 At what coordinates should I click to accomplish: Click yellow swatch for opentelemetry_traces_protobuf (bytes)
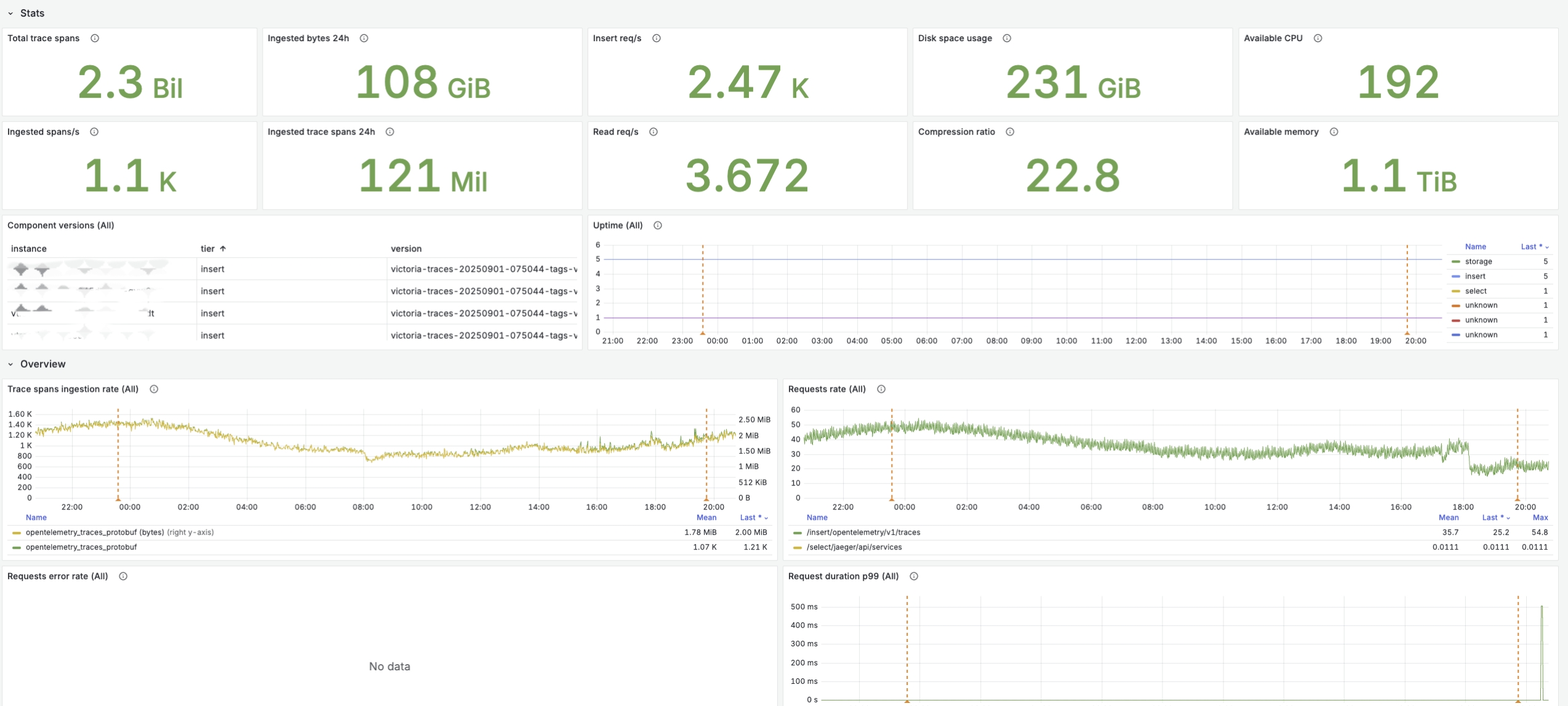pyautogui.click(x=17, y=533)
